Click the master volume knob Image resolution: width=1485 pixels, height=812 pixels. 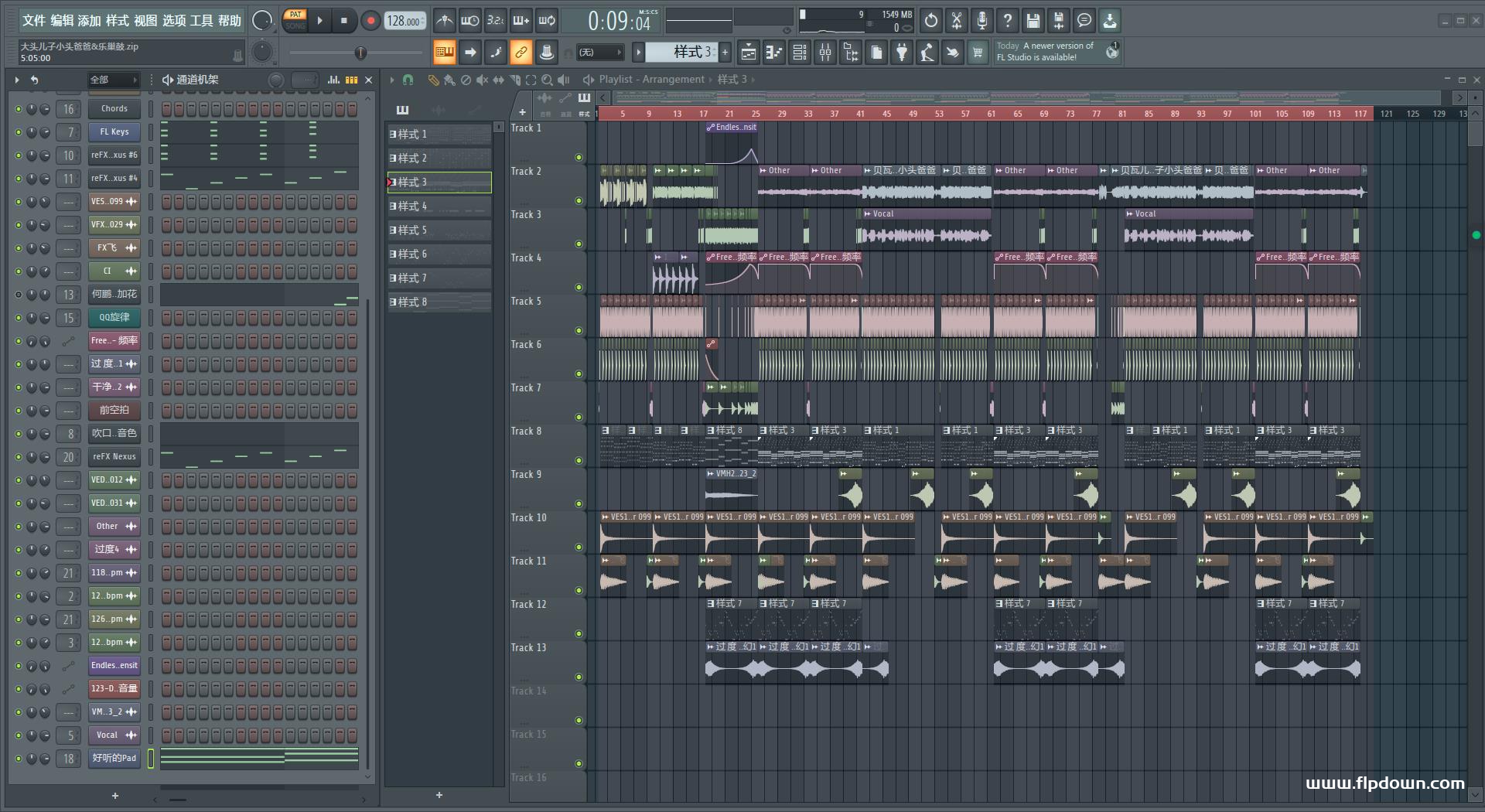click(262, 21)
